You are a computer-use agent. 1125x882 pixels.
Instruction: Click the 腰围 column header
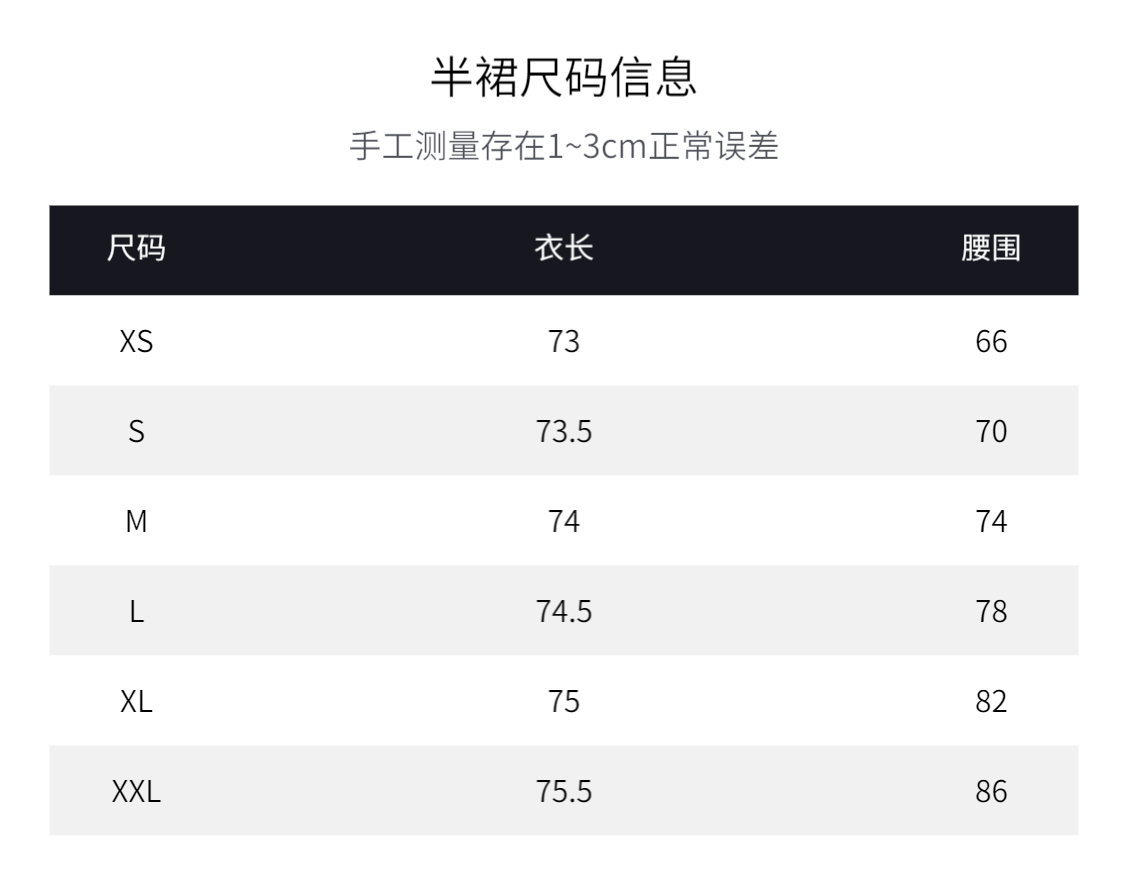(x=990, y=249)
